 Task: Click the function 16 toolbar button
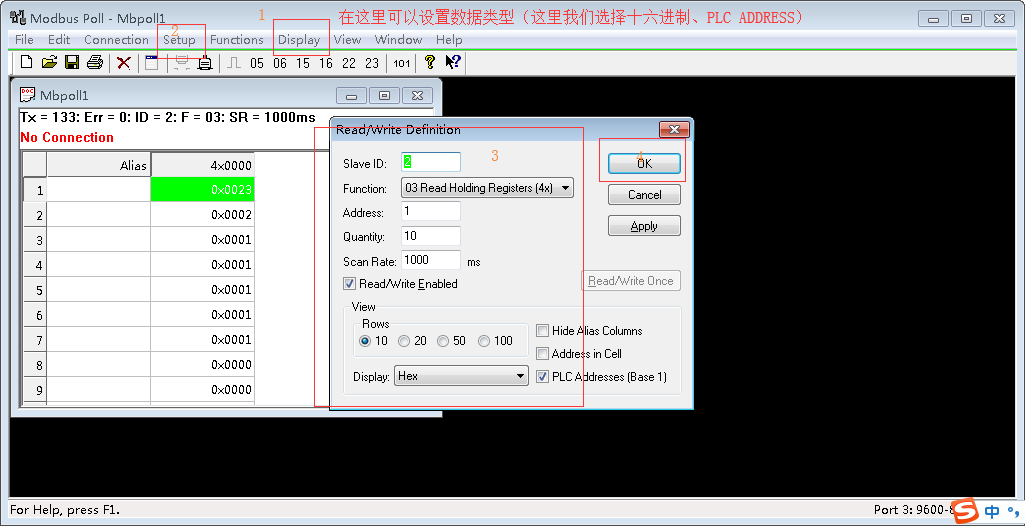pos(325,63)
